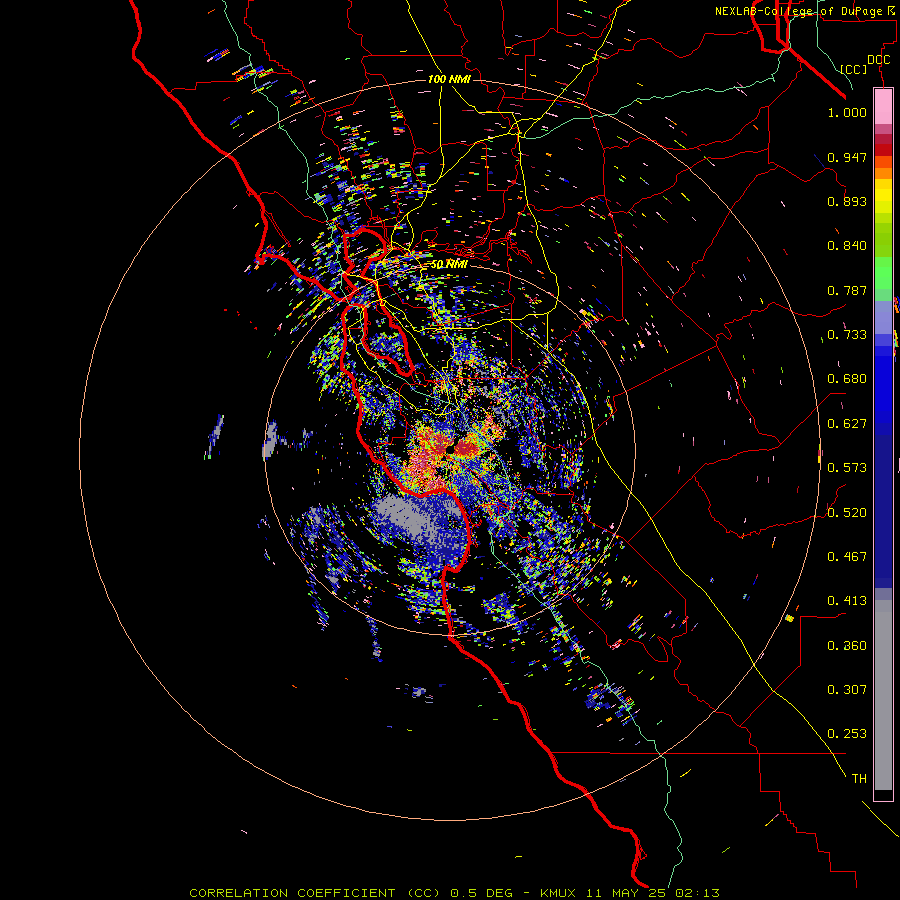Pick the light pink segment of the color bar
This screenshot has width=900, height=900.
(x=883, y=106)
